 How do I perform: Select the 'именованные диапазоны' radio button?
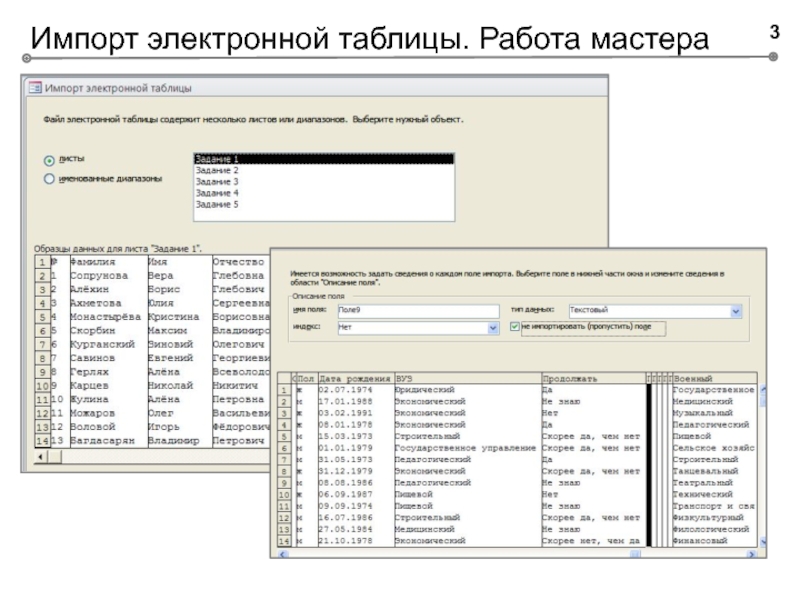(49, 179)
